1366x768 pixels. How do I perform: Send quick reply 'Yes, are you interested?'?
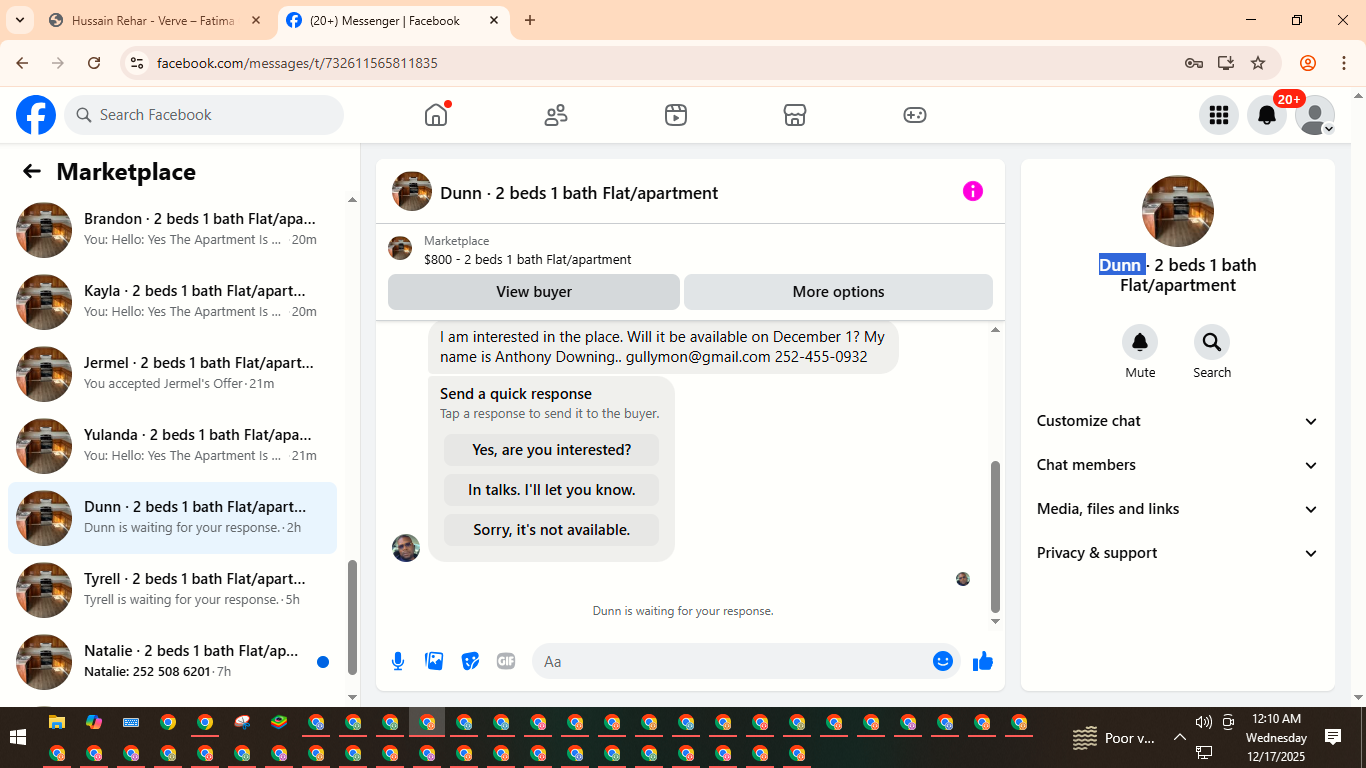[552, 450]
